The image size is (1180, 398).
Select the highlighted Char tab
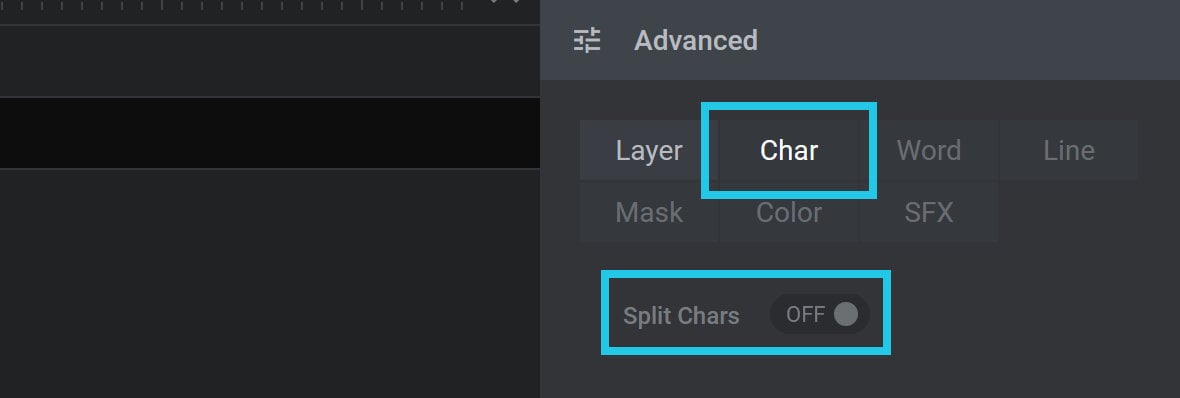[x=789, y=150]
